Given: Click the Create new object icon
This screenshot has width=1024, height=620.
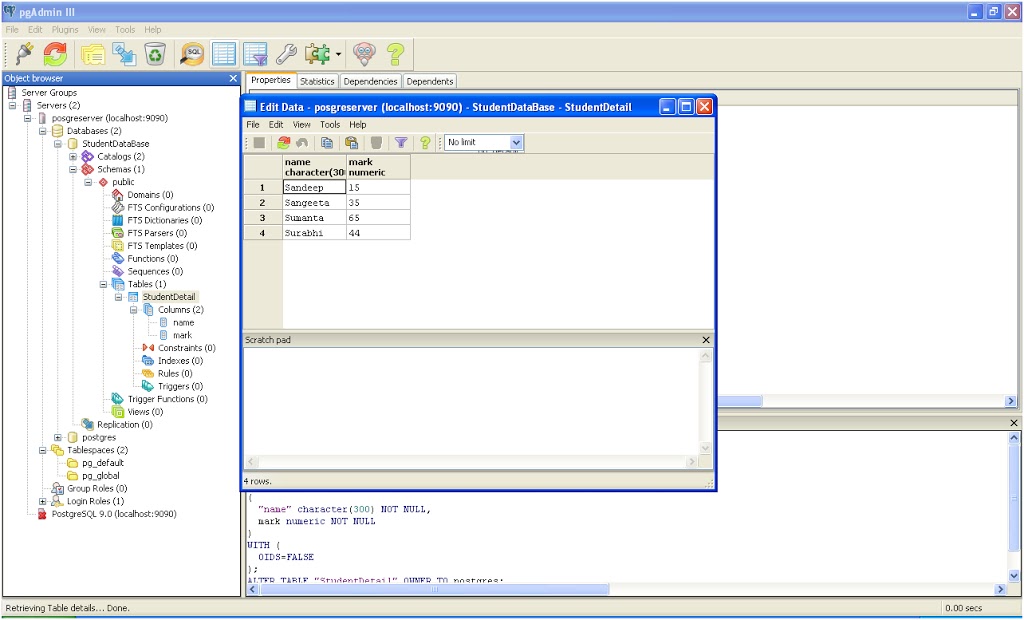Looking at the screenshot, I should 124,54.
